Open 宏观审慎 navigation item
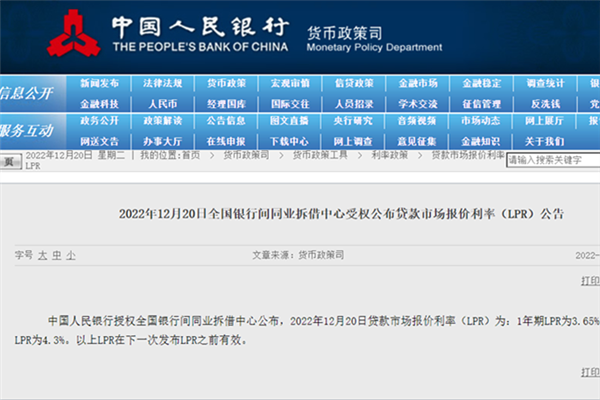The width and height of the screenshot is (600, 400). click(x=290, y=83)
